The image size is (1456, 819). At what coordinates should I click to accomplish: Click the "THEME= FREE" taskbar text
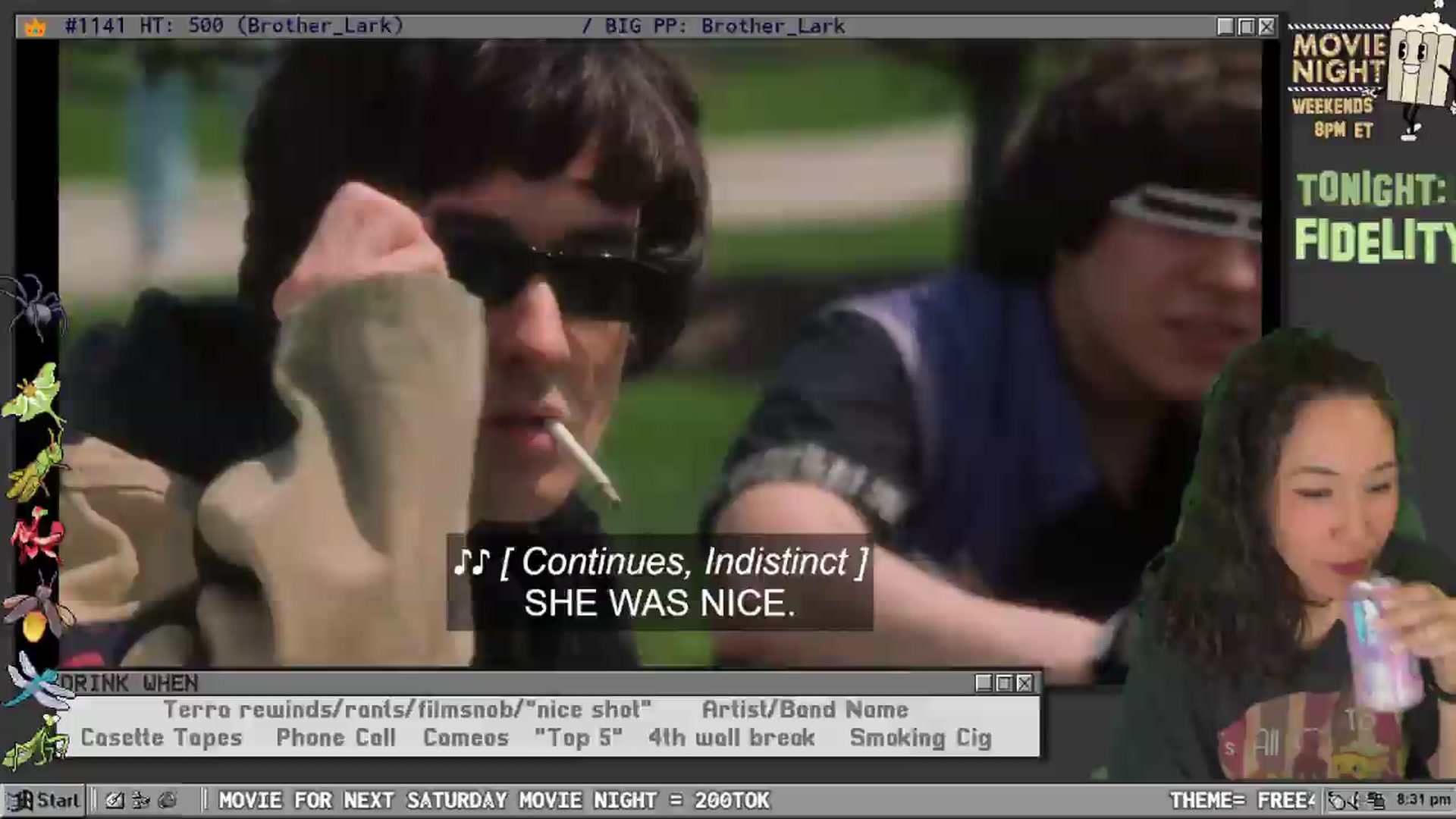[x=1242, y=800]
